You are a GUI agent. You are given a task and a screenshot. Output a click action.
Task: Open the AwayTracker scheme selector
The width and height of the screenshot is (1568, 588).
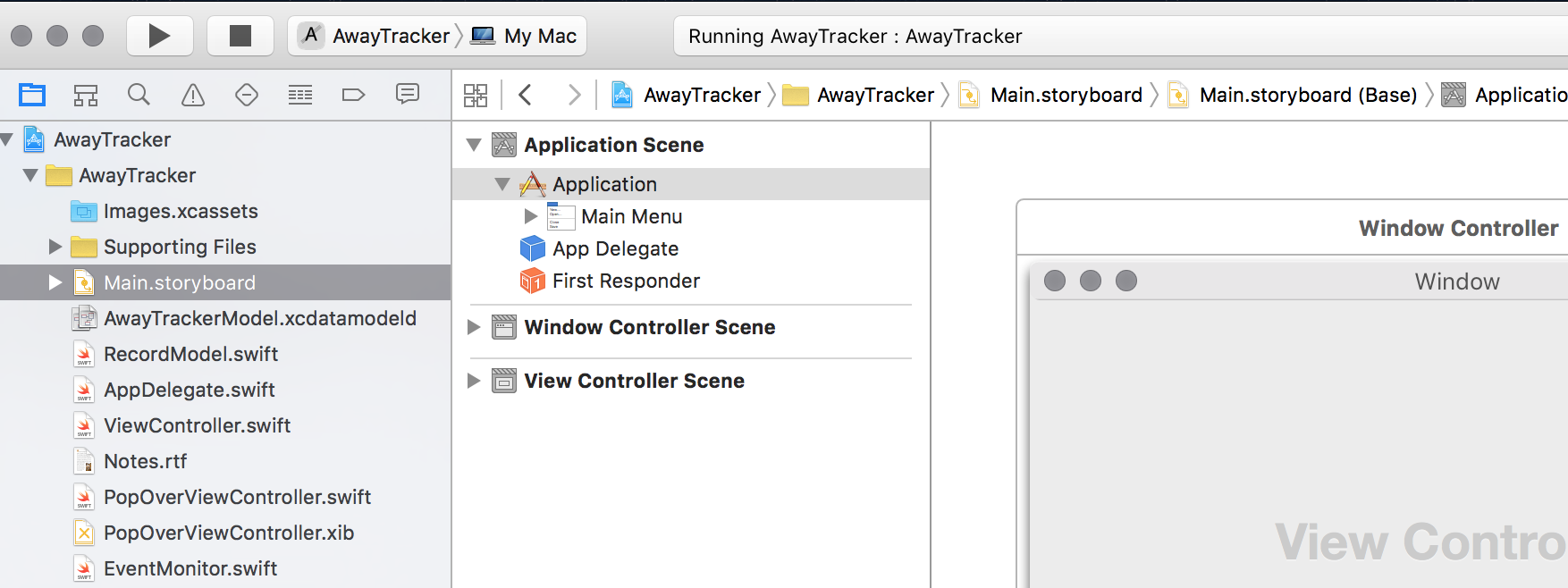375,36
